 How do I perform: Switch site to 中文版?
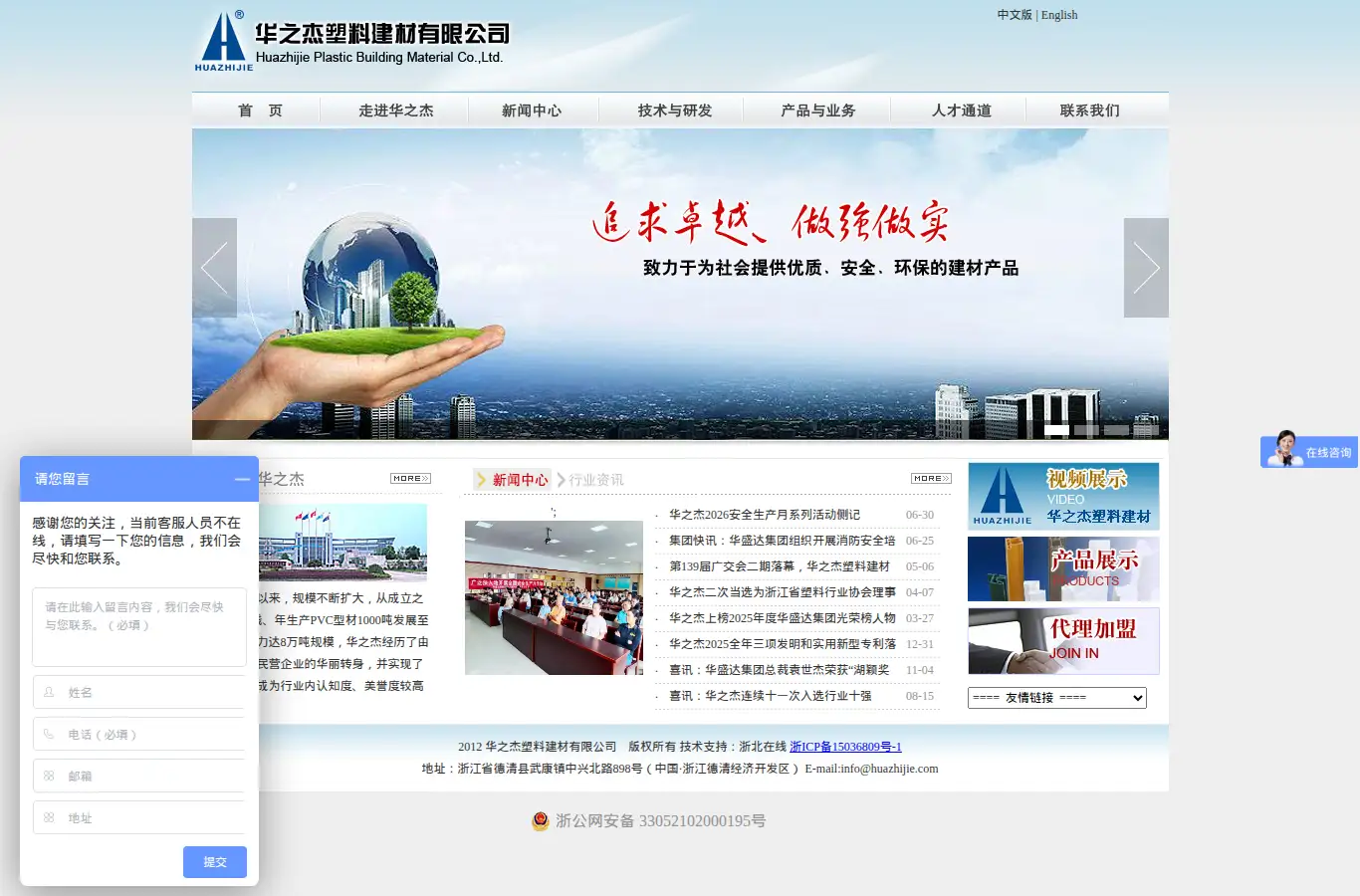[1015, 15]
